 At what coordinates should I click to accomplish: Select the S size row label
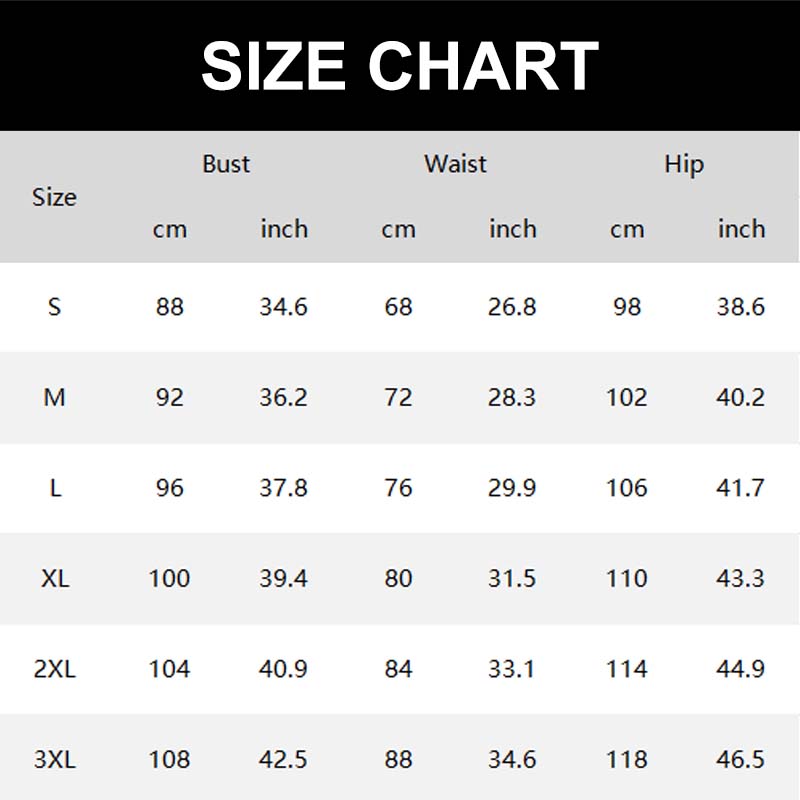pos(54,307)
